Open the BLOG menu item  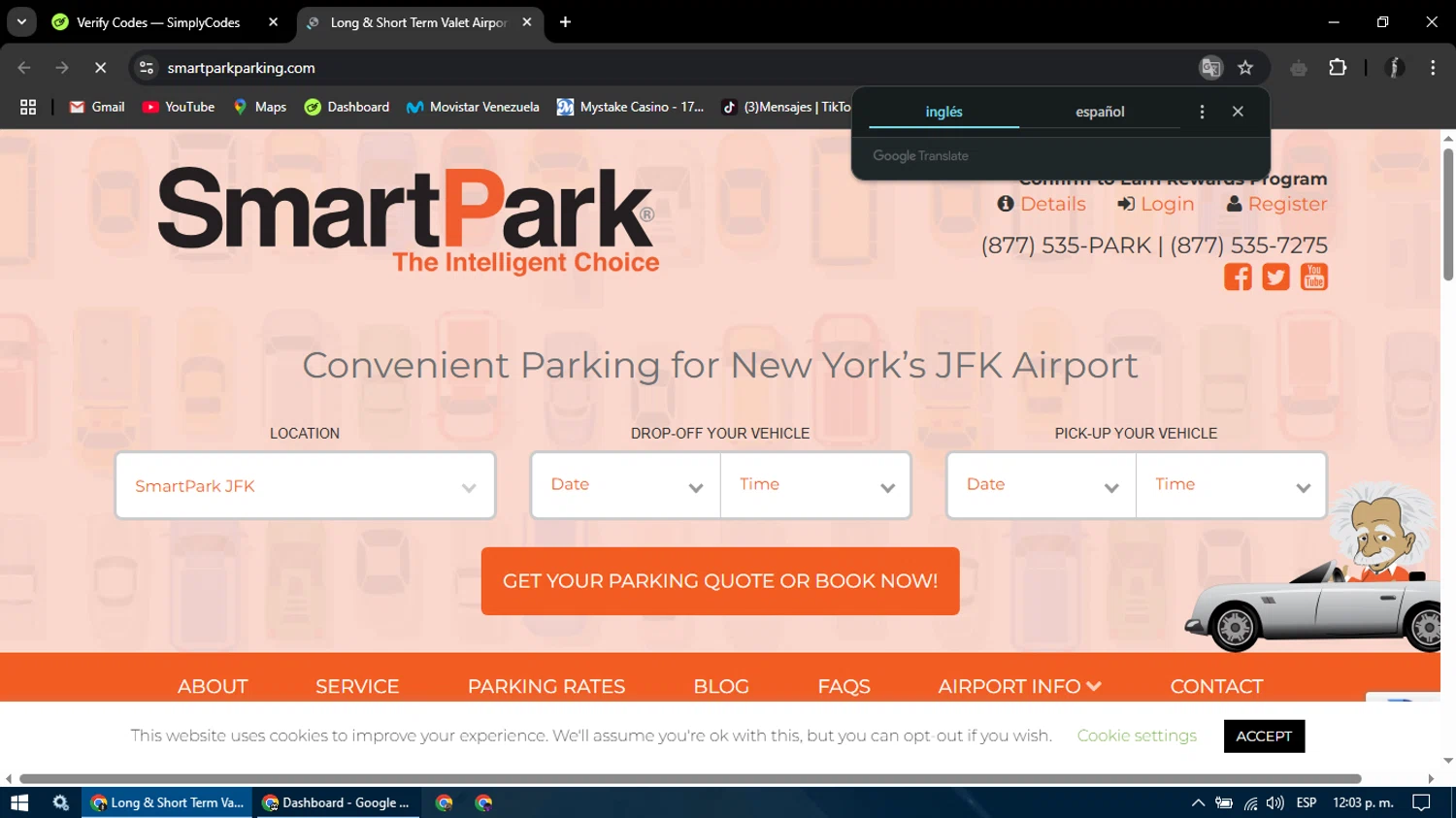(721, 686)
